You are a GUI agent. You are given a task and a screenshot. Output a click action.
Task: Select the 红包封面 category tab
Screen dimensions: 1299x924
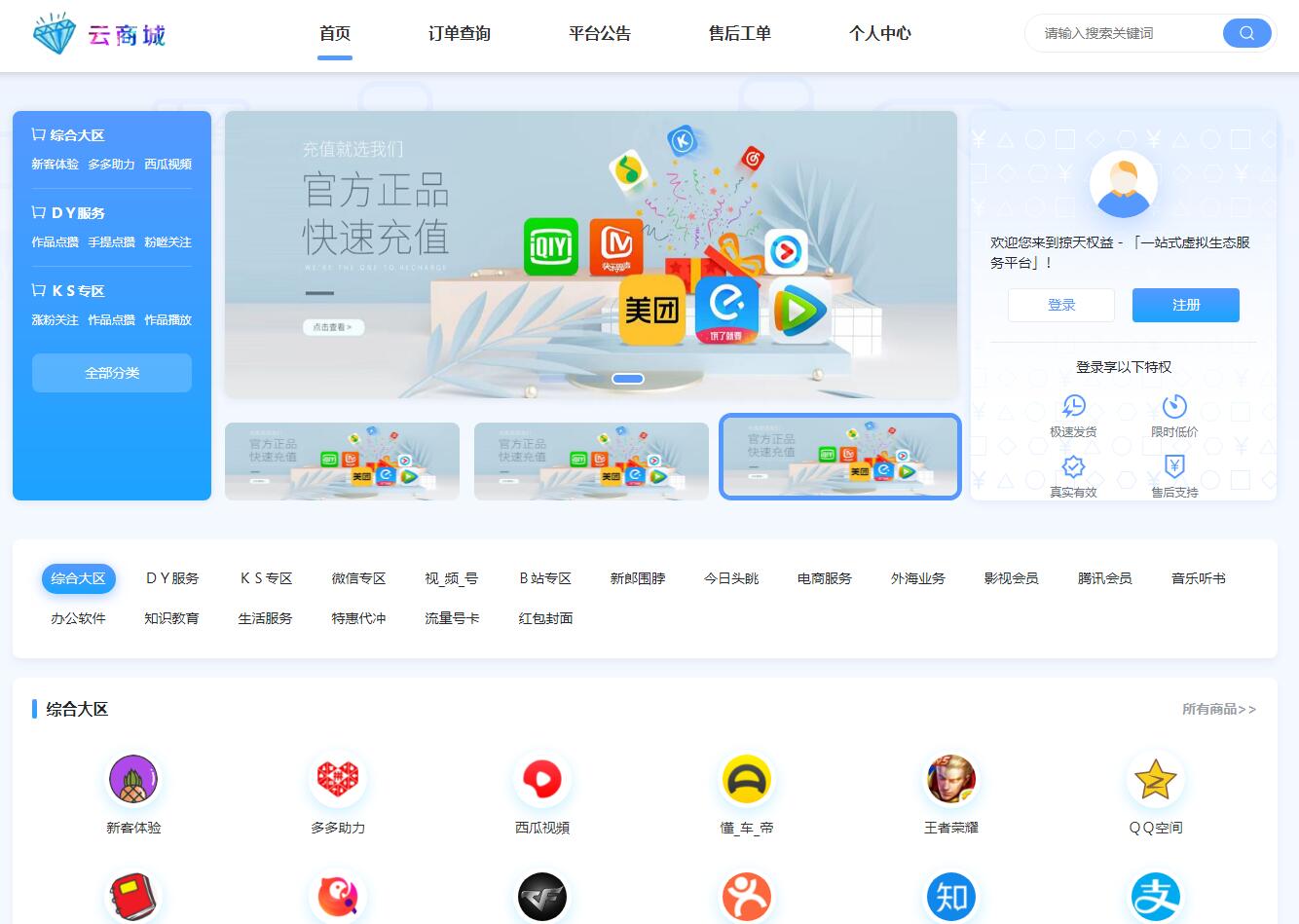546,618
